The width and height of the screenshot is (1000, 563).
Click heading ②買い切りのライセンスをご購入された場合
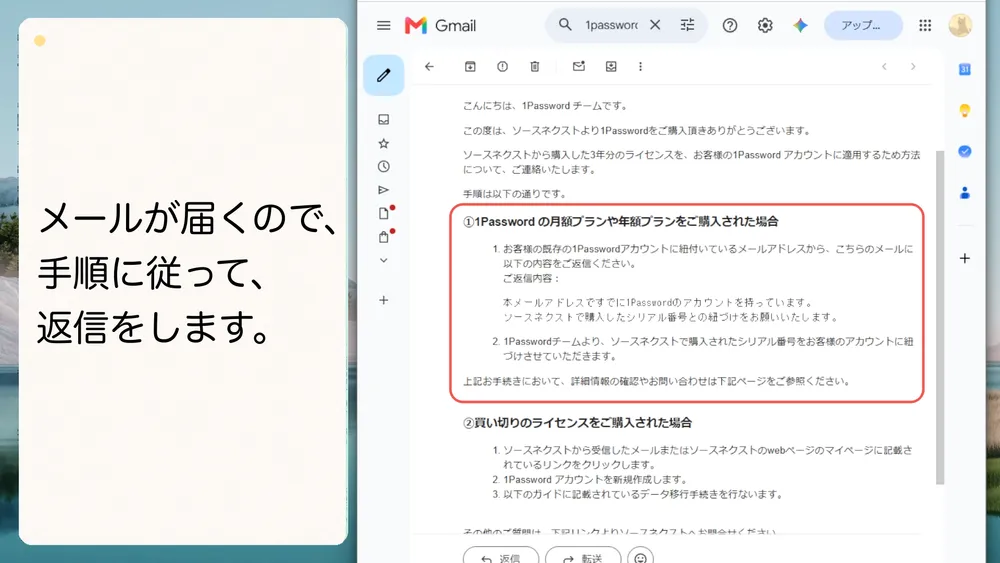pyautogui.click(x=577, y=422)
